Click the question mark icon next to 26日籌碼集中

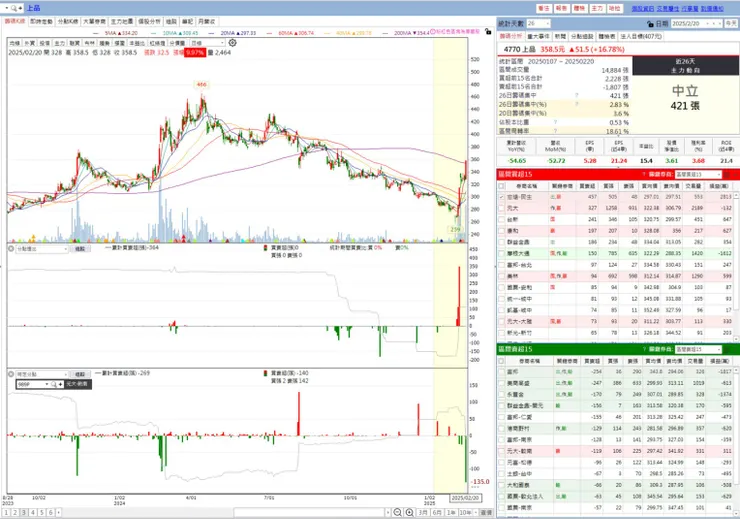click(577, 95)
